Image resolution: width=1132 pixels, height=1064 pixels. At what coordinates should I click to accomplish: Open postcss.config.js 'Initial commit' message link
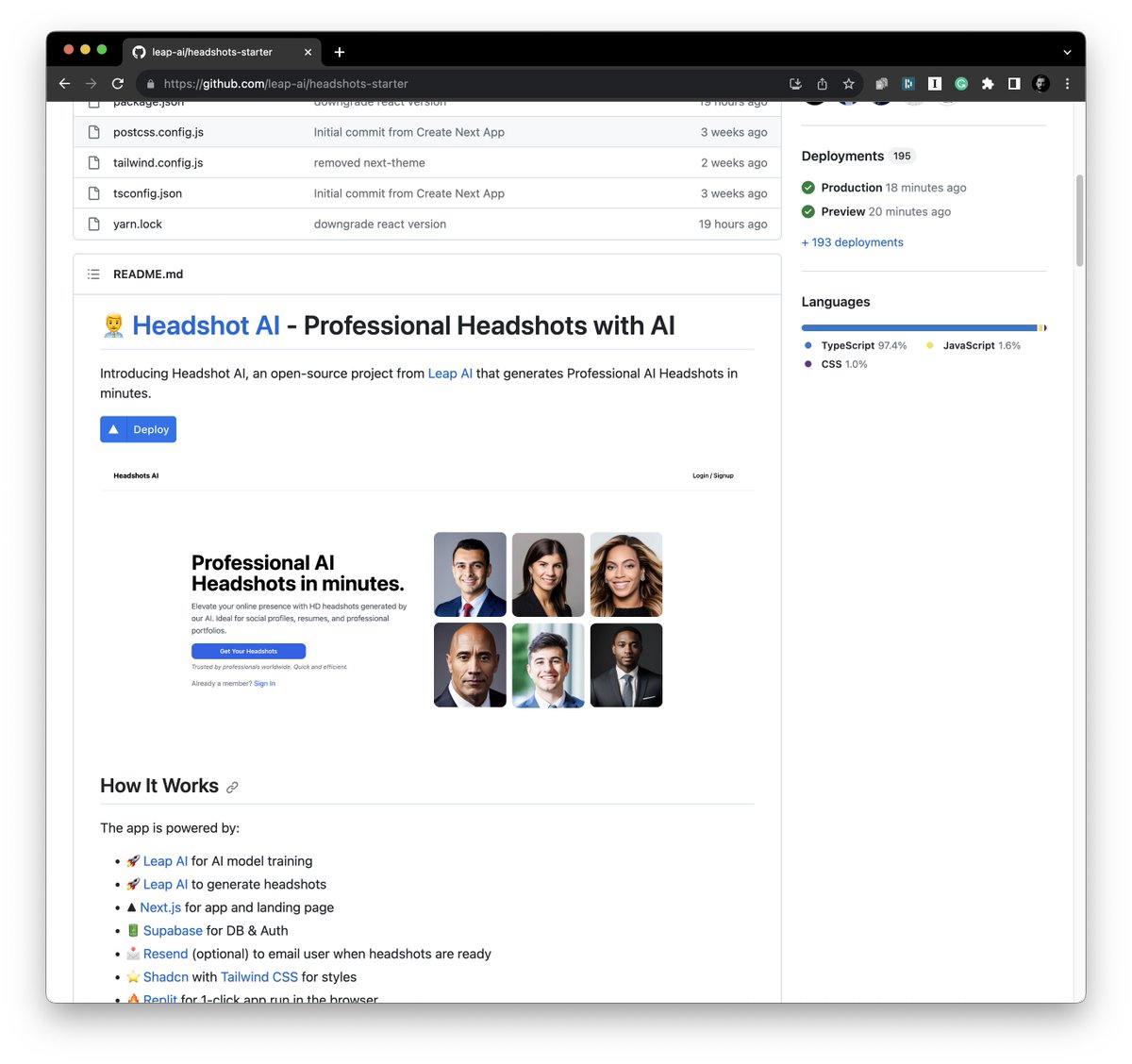409,132
